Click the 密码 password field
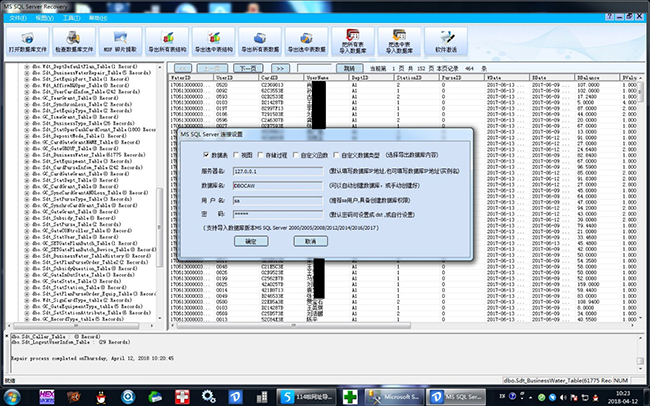 coord(278,214)
